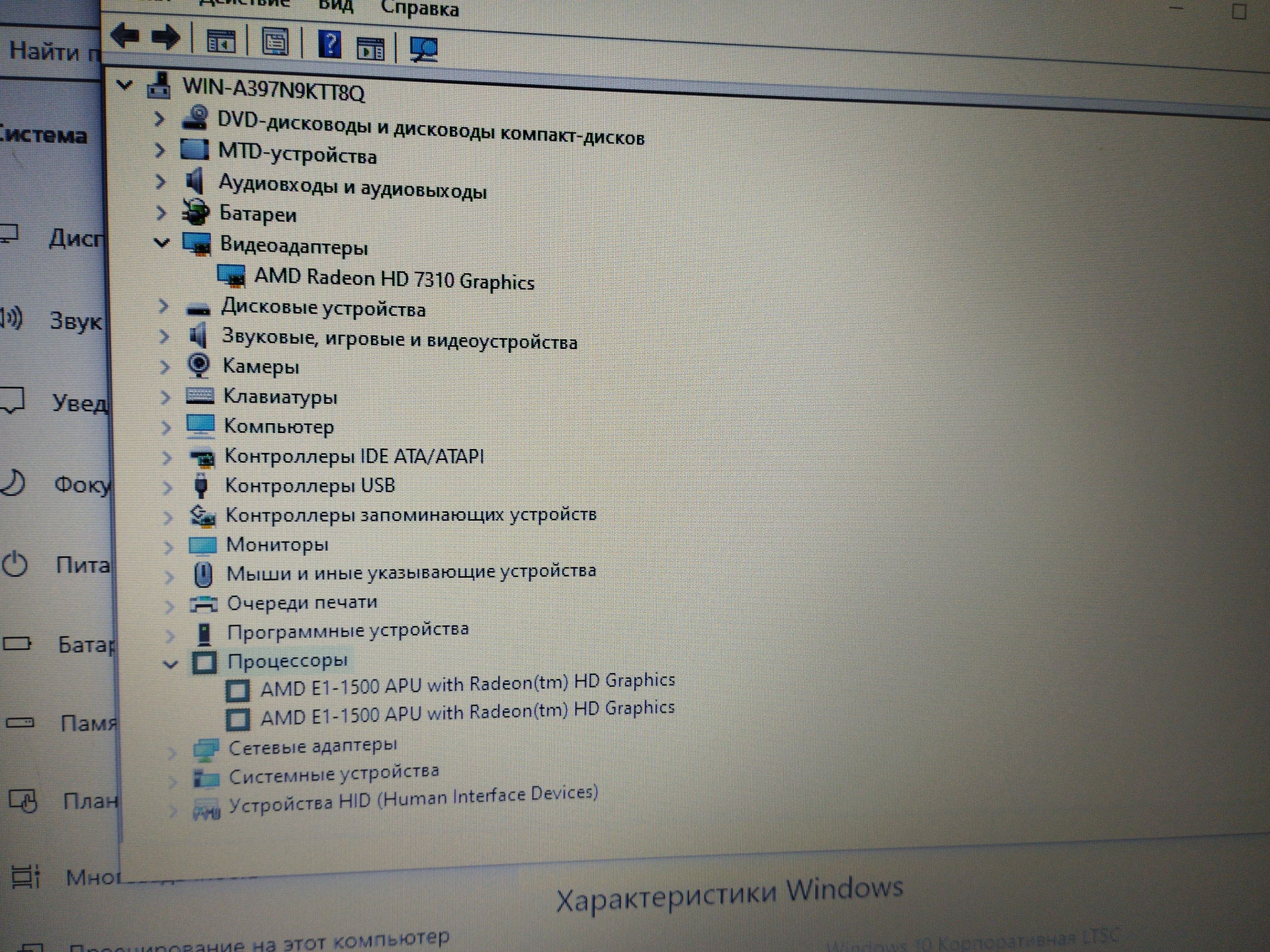Open the Действие menu

[243, 3]
